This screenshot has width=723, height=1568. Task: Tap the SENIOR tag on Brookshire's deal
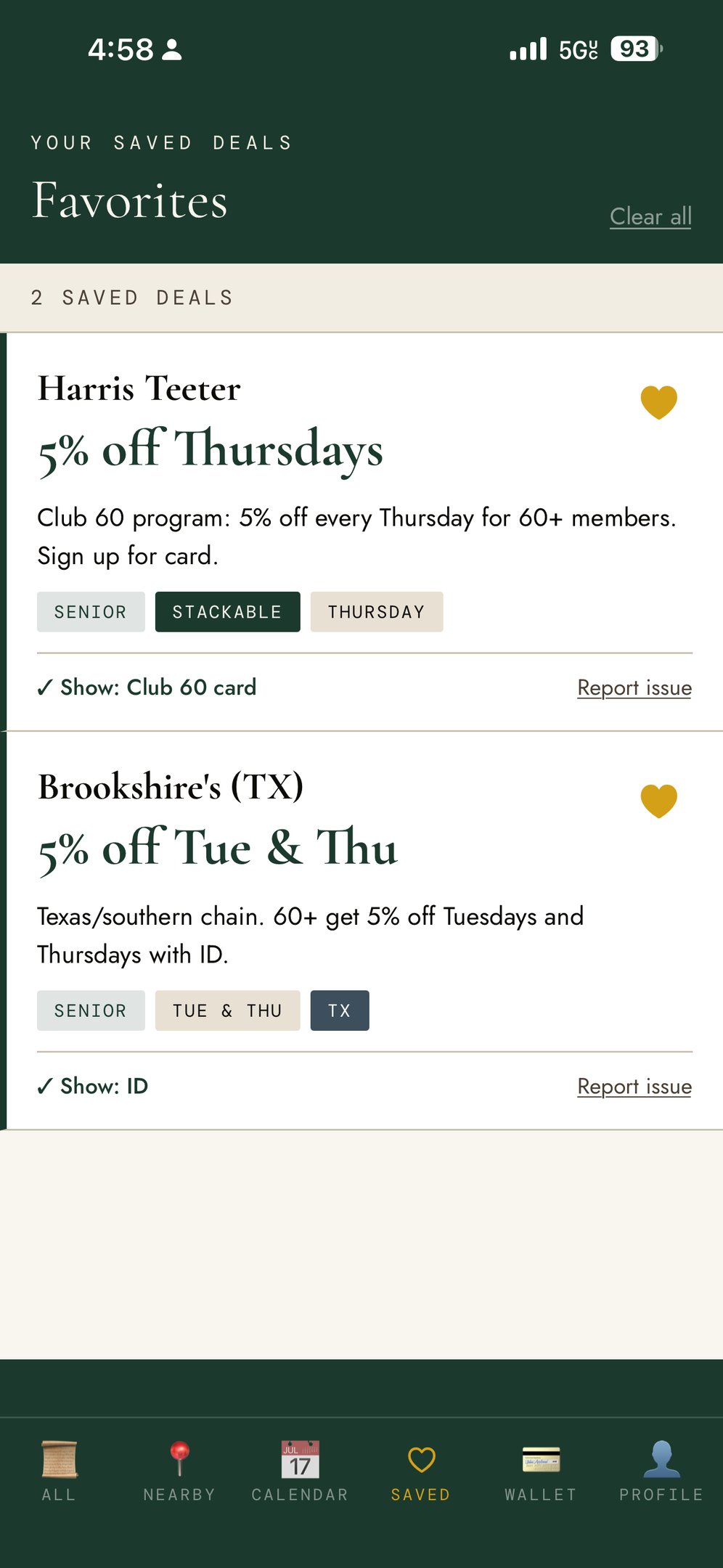91,1010
